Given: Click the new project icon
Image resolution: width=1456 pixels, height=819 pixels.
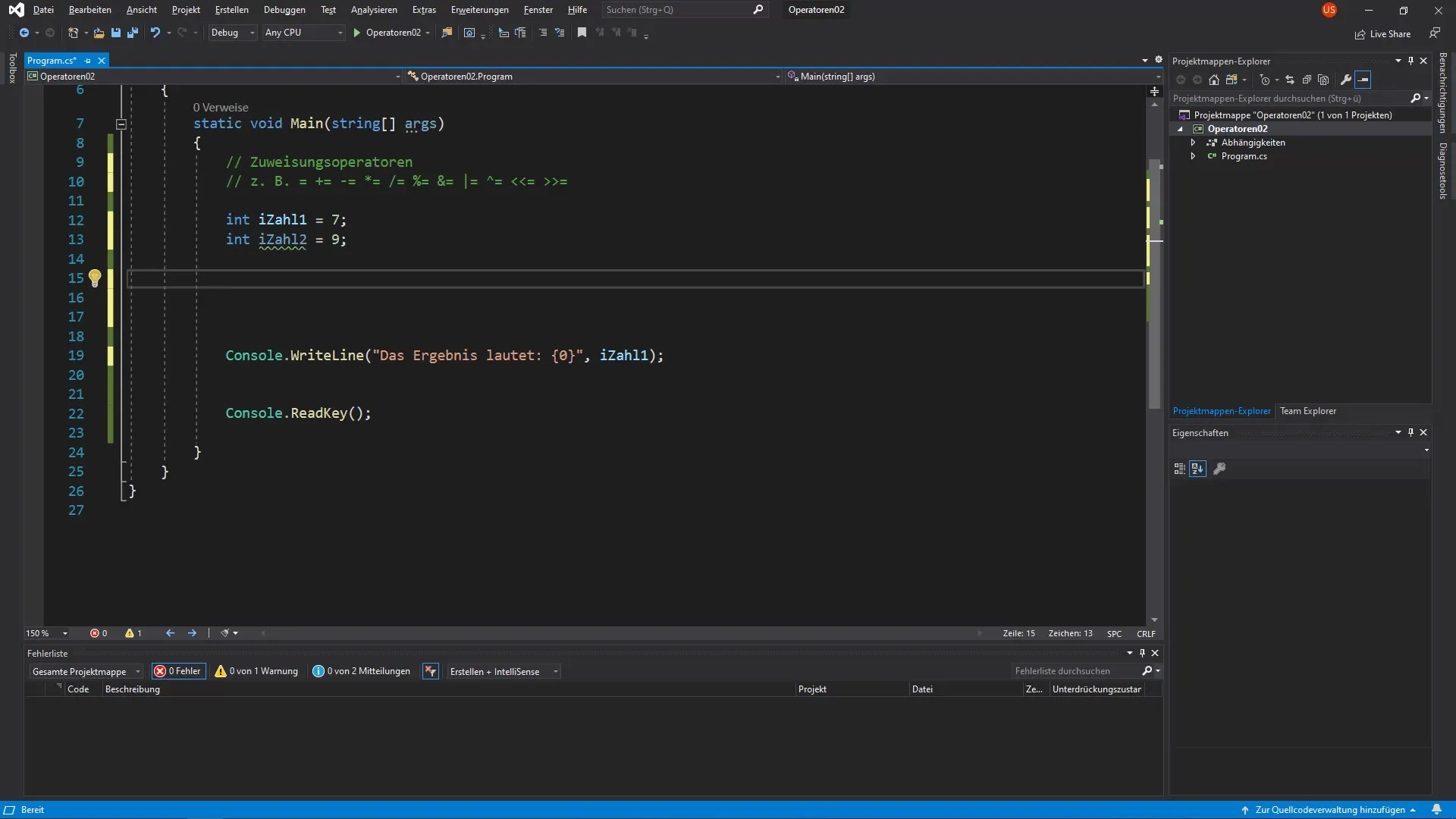Looking at the screenshot, I should 73,33.
